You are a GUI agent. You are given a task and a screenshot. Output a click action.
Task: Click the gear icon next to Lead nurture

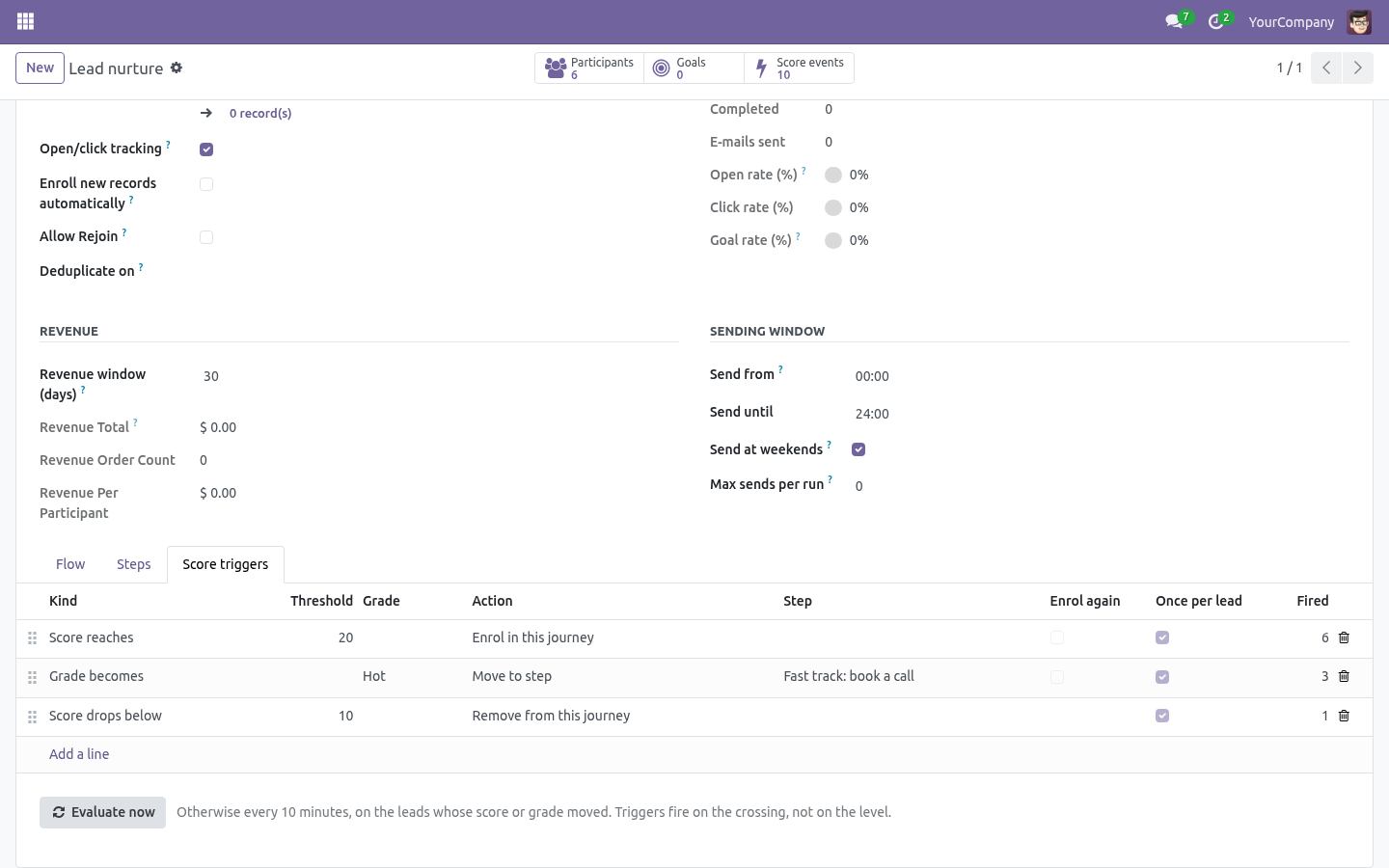click(177, 68)
